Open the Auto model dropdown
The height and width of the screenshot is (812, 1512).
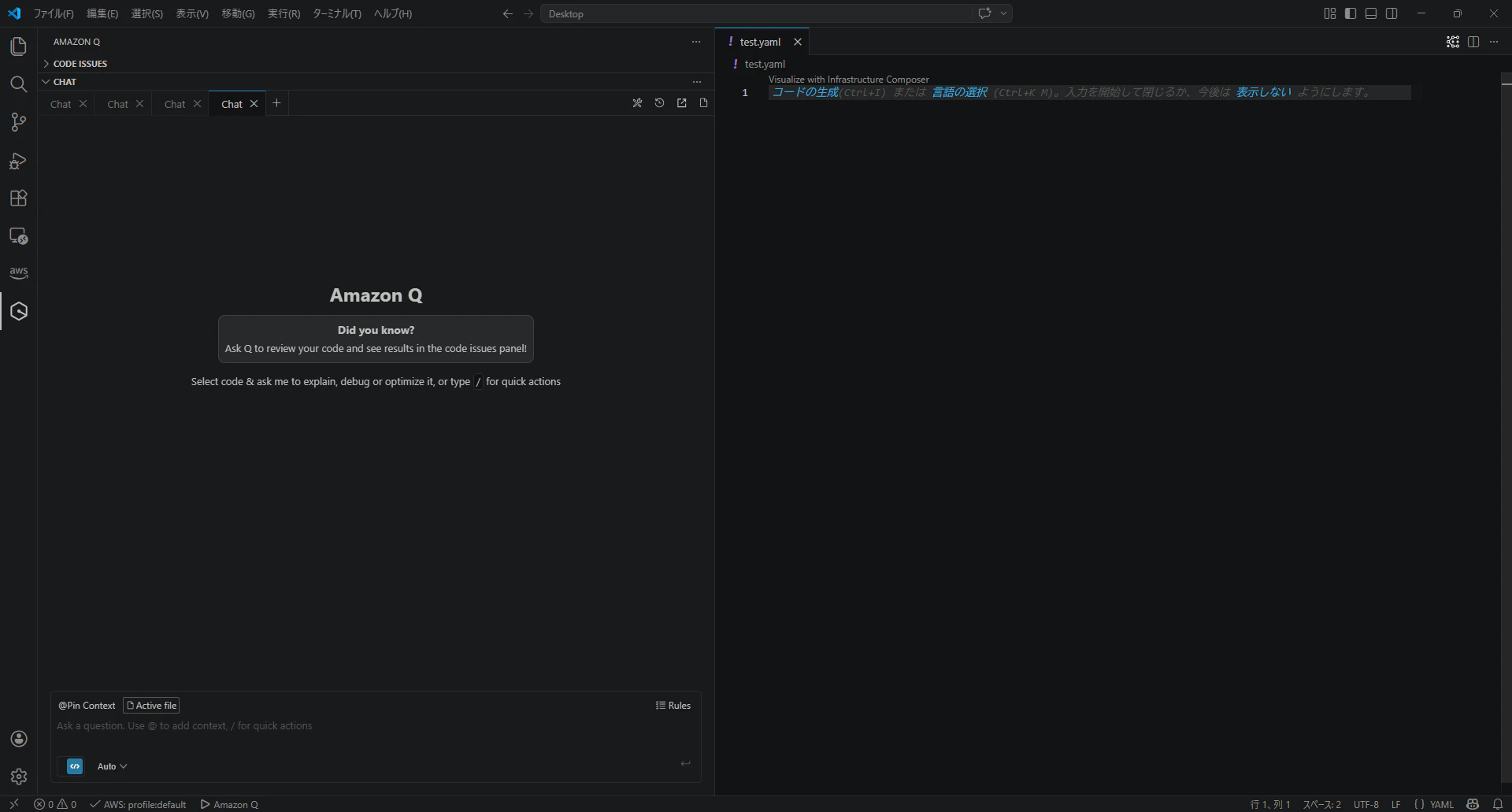(x=112, y=766)
